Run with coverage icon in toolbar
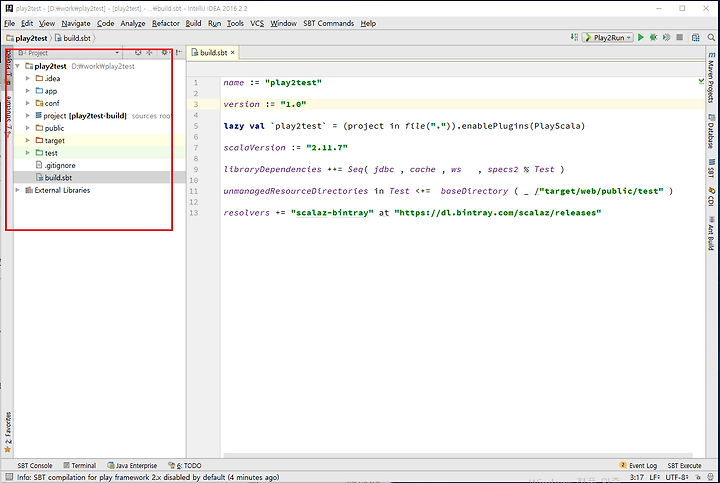Image resolution: width=720 pixels, height=483 pixels. 666,38
